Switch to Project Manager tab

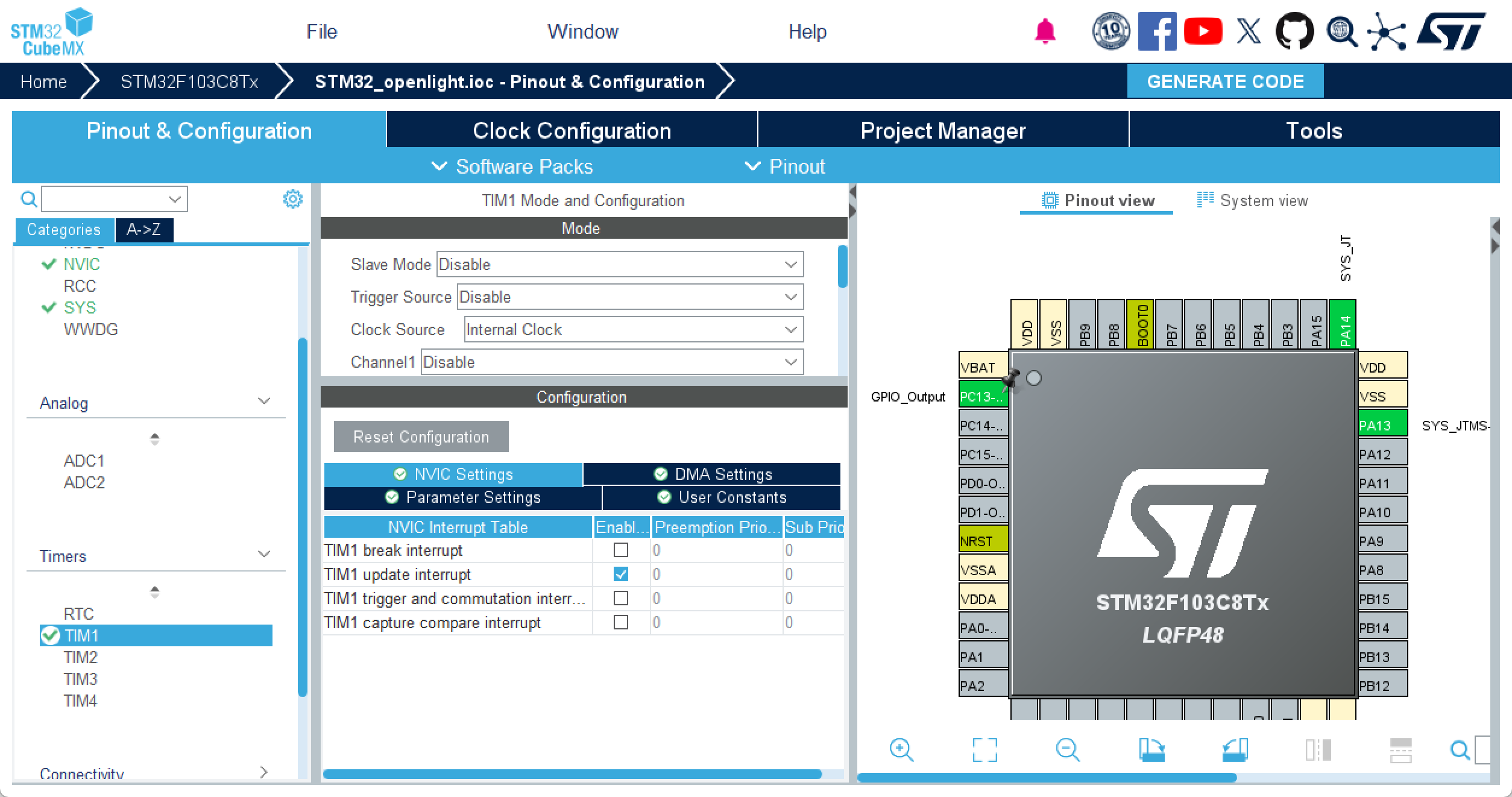pos(943,130)
